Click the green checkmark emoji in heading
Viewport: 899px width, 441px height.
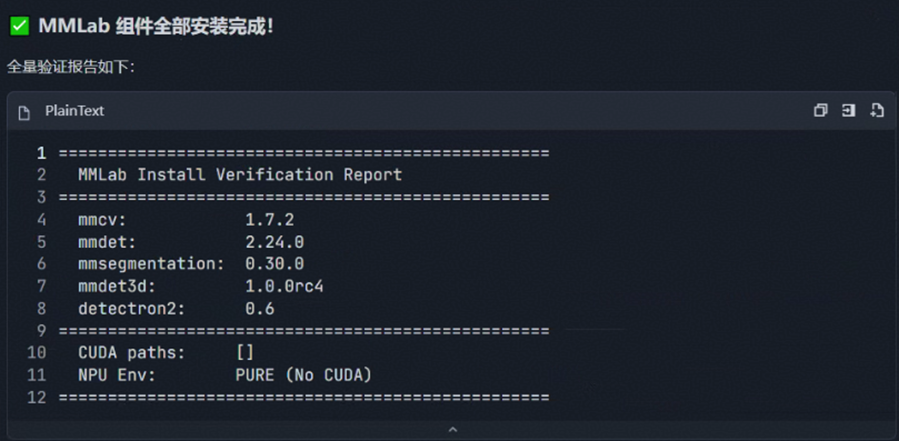coord(19,26)
